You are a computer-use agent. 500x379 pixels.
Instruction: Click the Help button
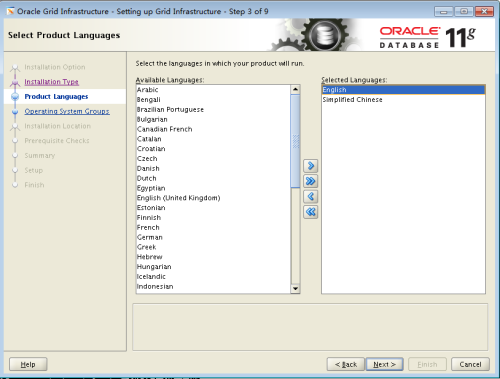(28, 364)
